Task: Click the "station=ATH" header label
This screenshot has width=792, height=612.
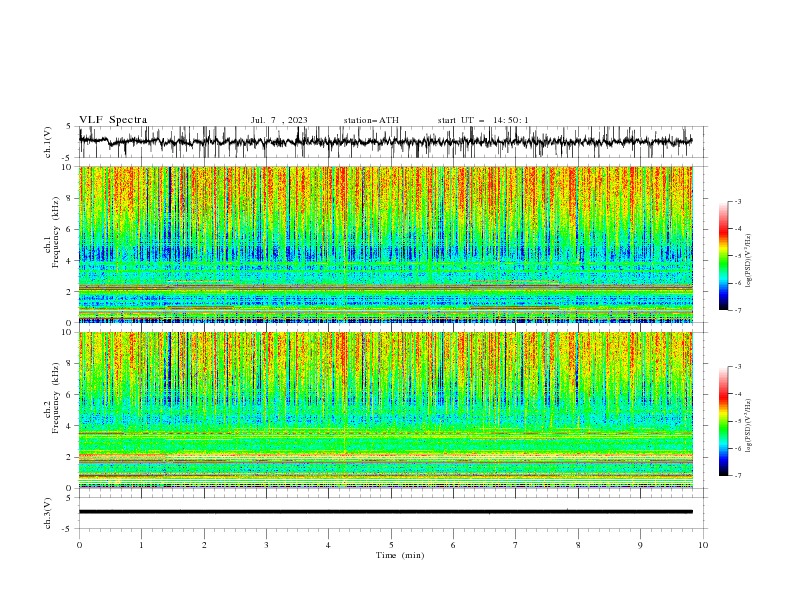Action: tap(371, 120)
